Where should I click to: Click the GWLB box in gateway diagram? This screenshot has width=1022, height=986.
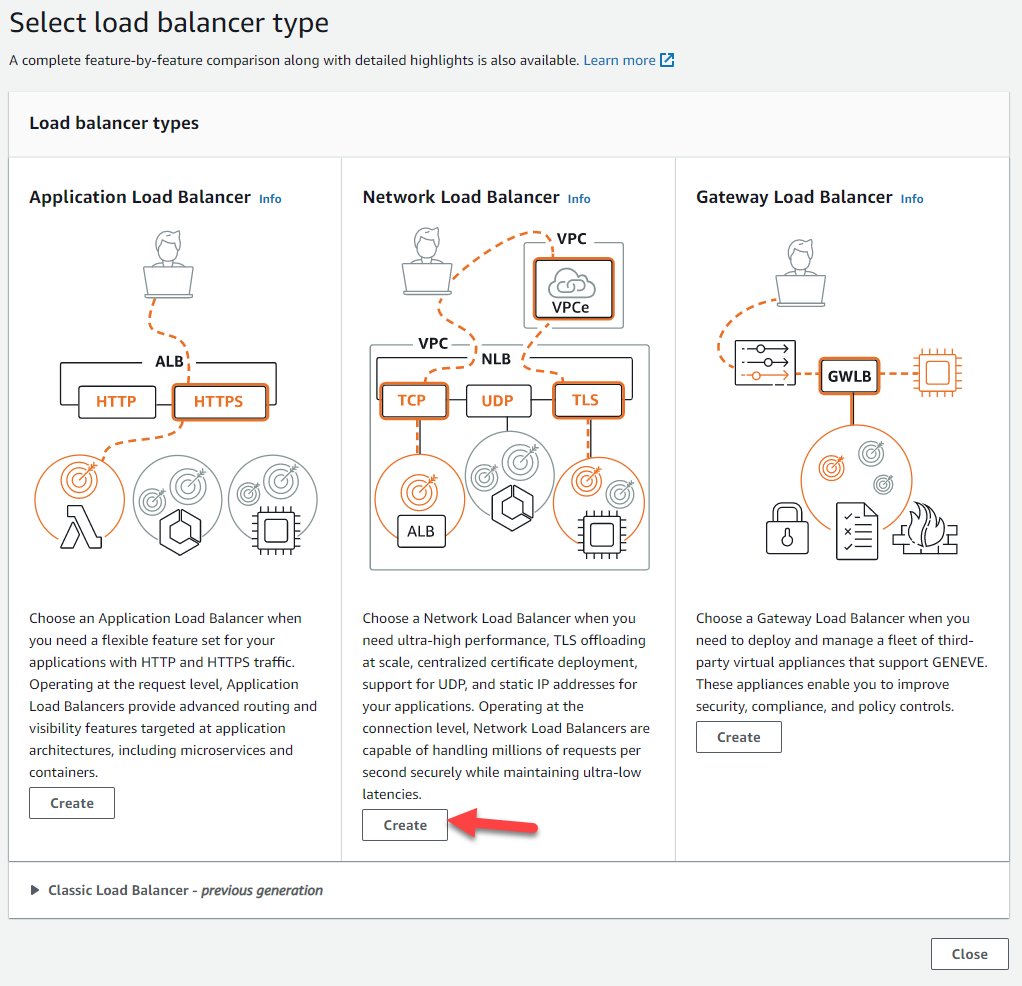(850, 377)
